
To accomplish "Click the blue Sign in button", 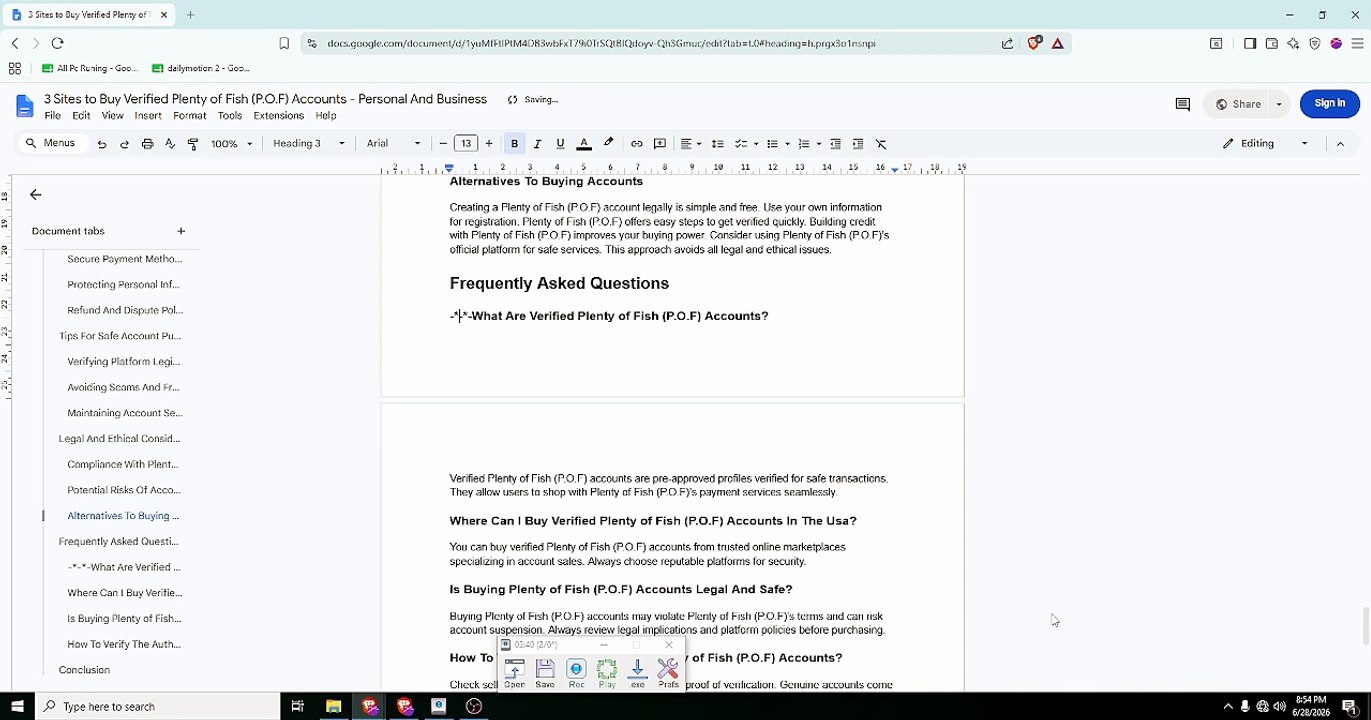I will pos(1329,103).
